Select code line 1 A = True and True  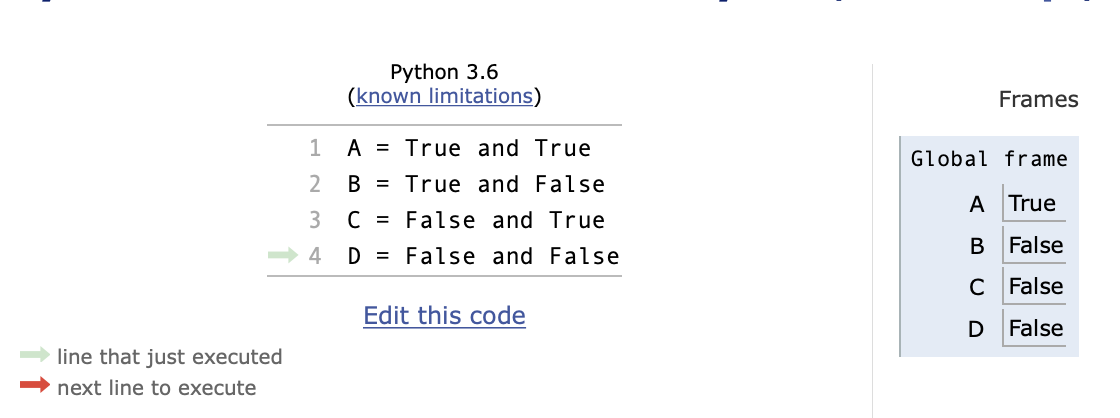pos(469,148)
